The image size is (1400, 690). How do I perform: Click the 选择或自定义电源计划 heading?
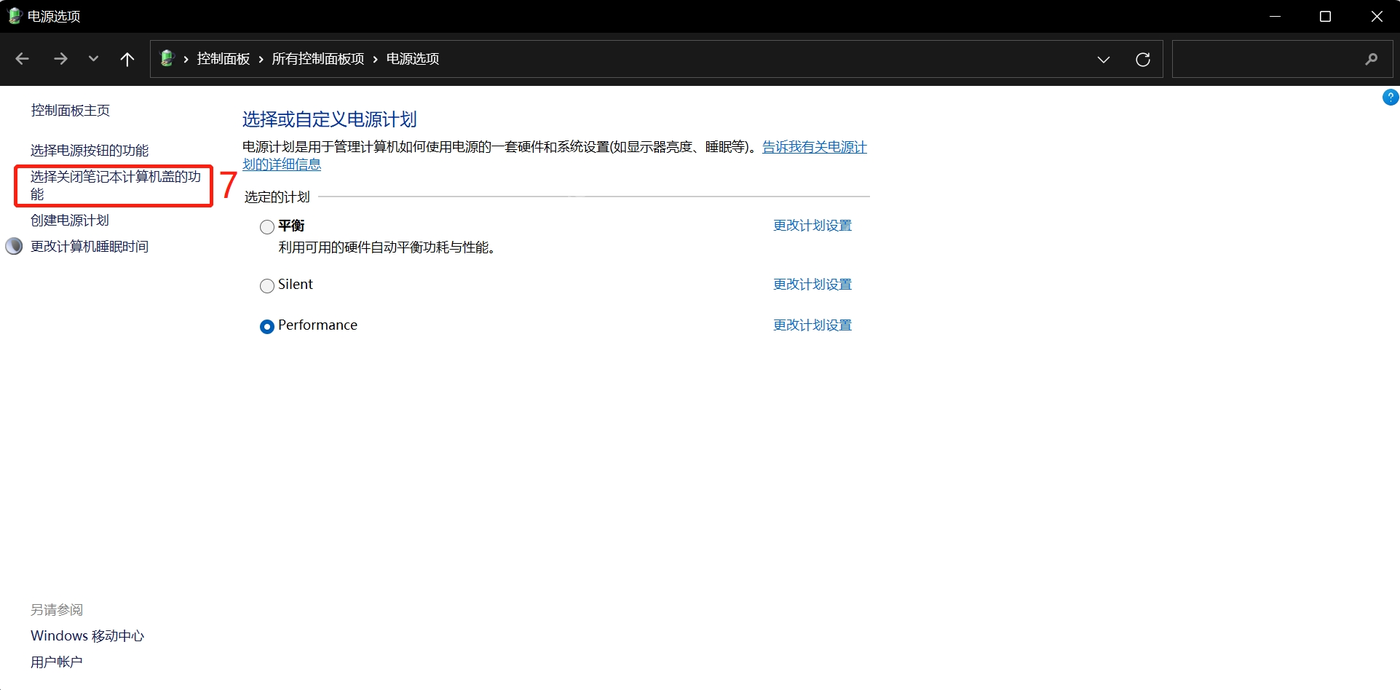329,119
